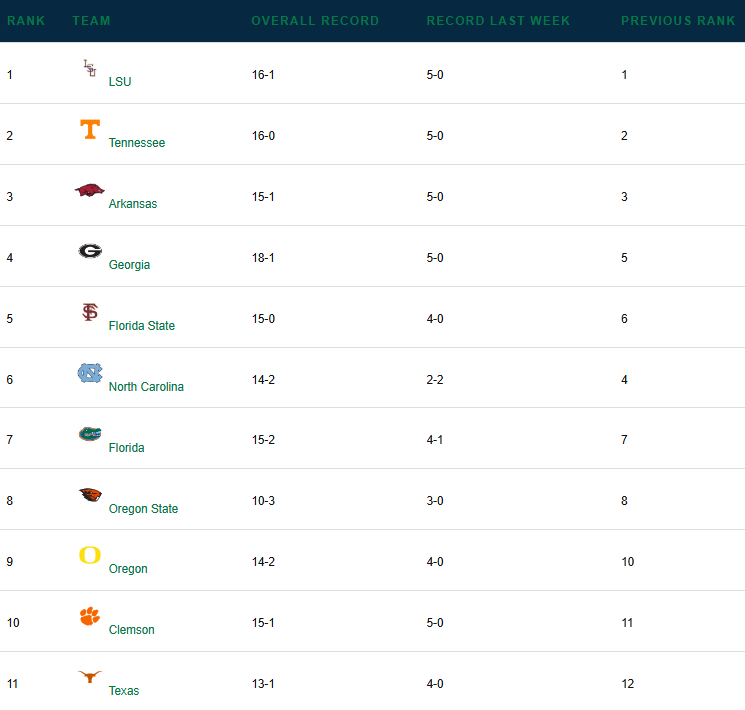The height and width of the screenshot is (710, 745).
Task: Select Arkansas's last week record 5-0
Action: tap(435, 197)
